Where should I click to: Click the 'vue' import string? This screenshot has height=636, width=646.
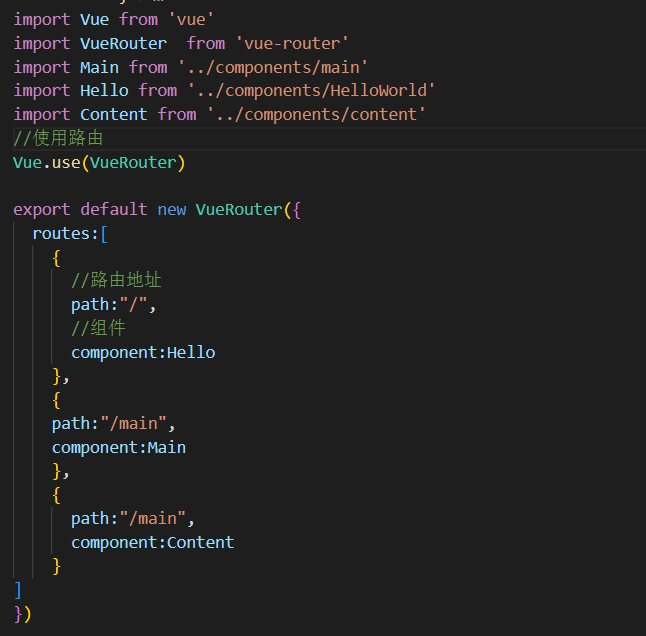(x=191, y=19)
